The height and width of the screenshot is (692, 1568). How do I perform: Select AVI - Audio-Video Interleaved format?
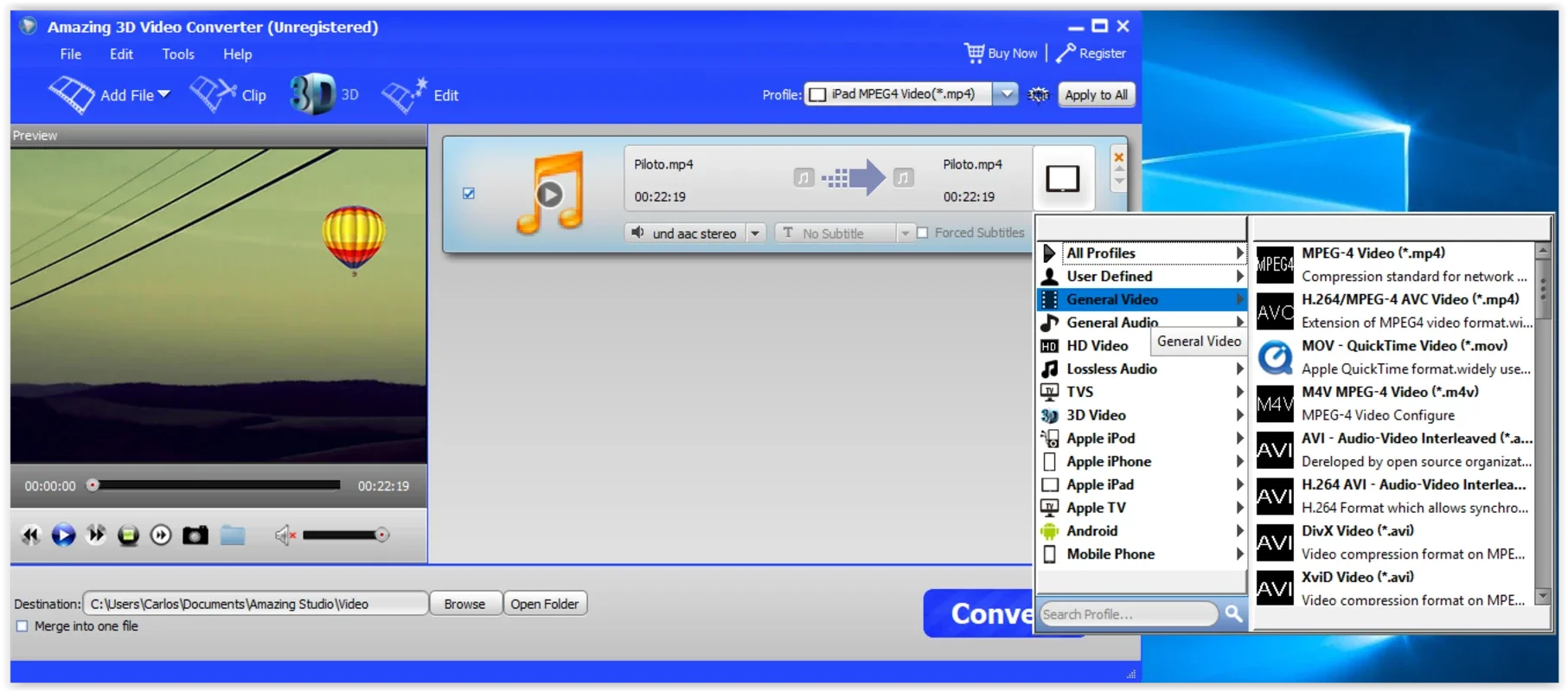(1394, 450)
